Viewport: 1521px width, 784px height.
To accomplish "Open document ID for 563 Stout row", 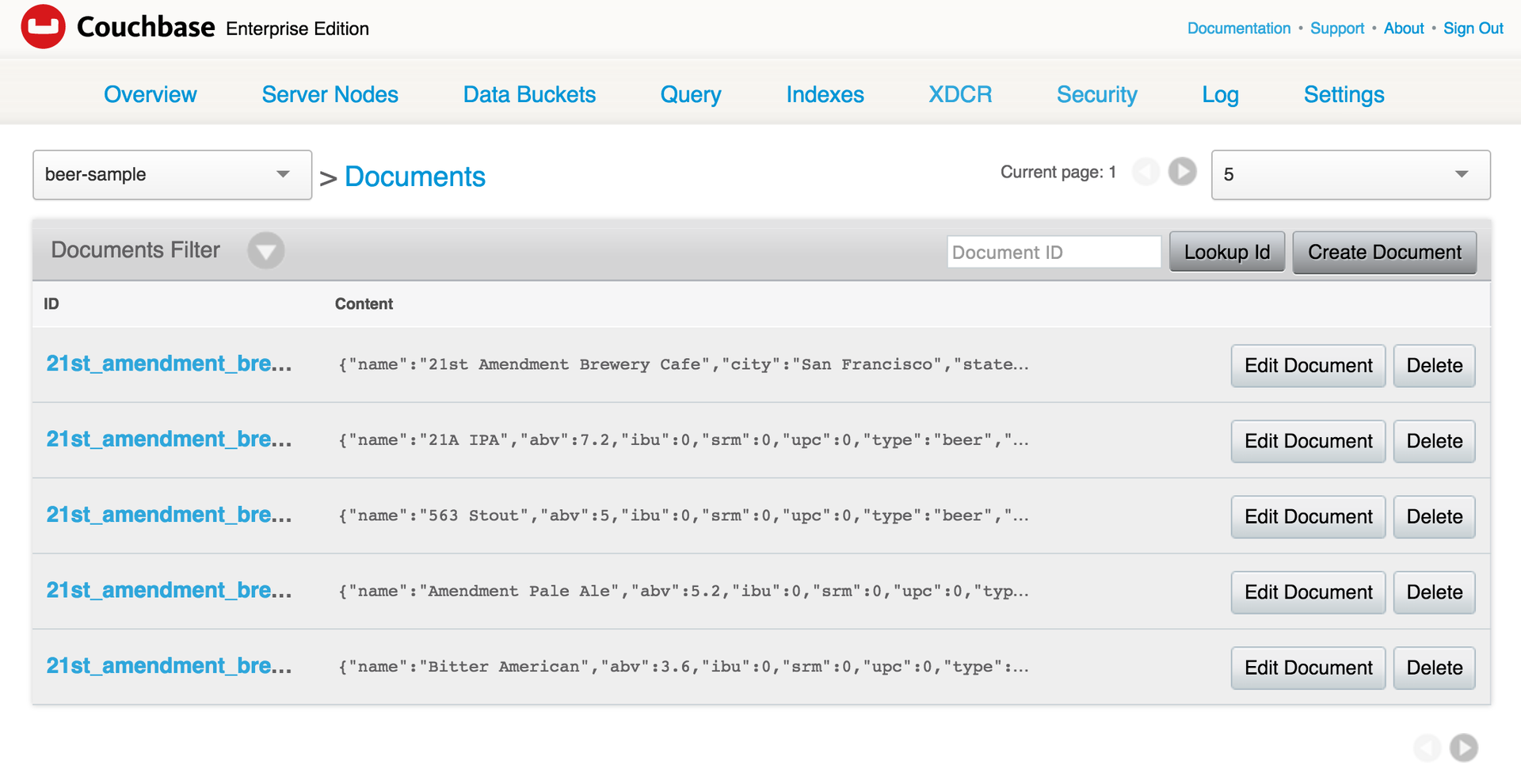I will (x=169, y=515).
